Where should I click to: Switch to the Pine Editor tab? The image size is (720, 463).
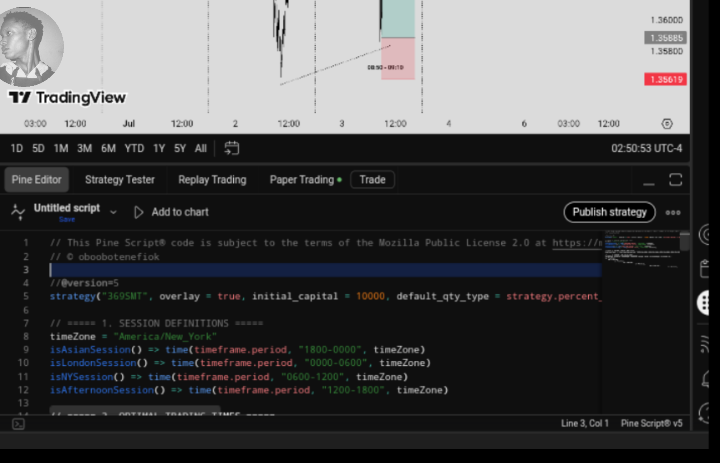tap(37, 180)
